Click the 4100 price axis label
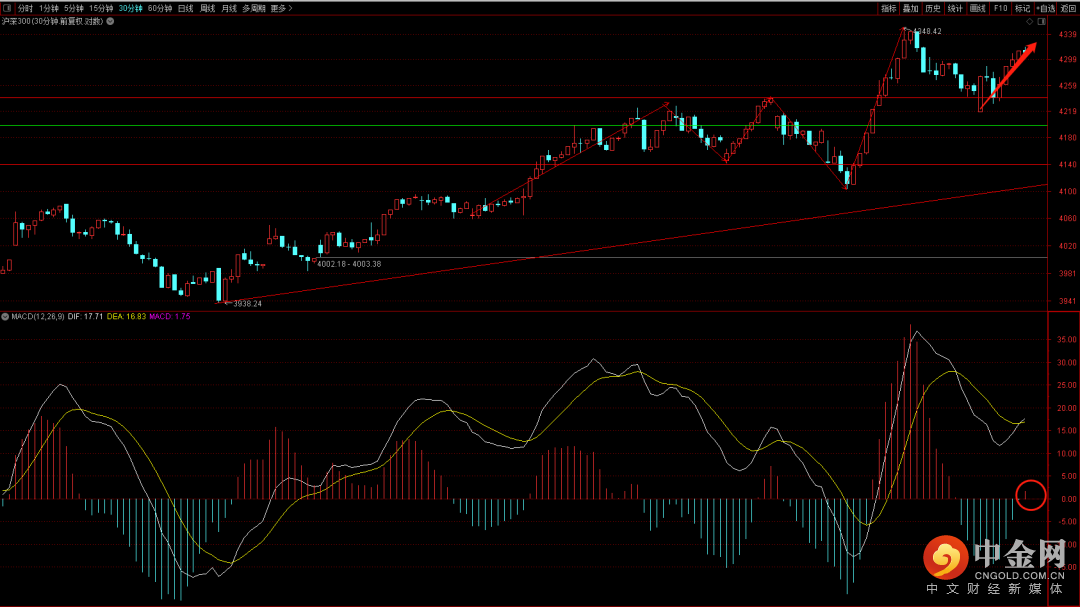1080x607 pixels. 1068,192
